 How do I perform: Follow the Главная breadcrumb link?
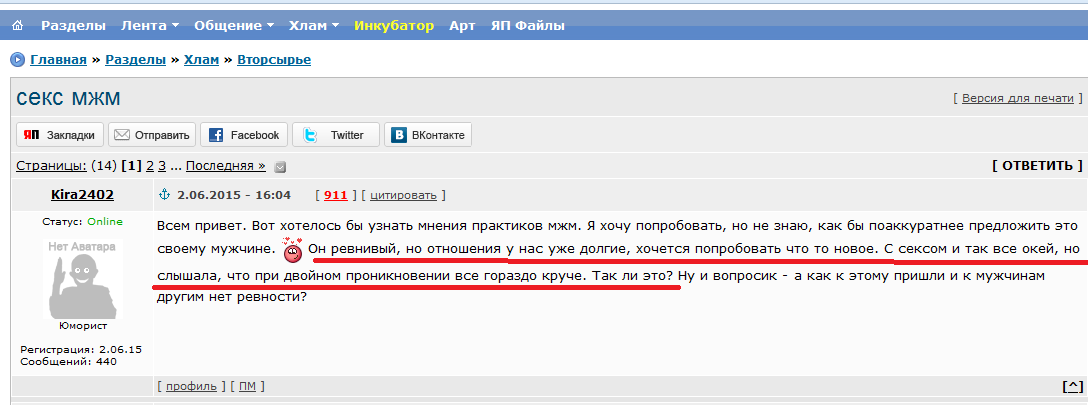coord(58,60)
